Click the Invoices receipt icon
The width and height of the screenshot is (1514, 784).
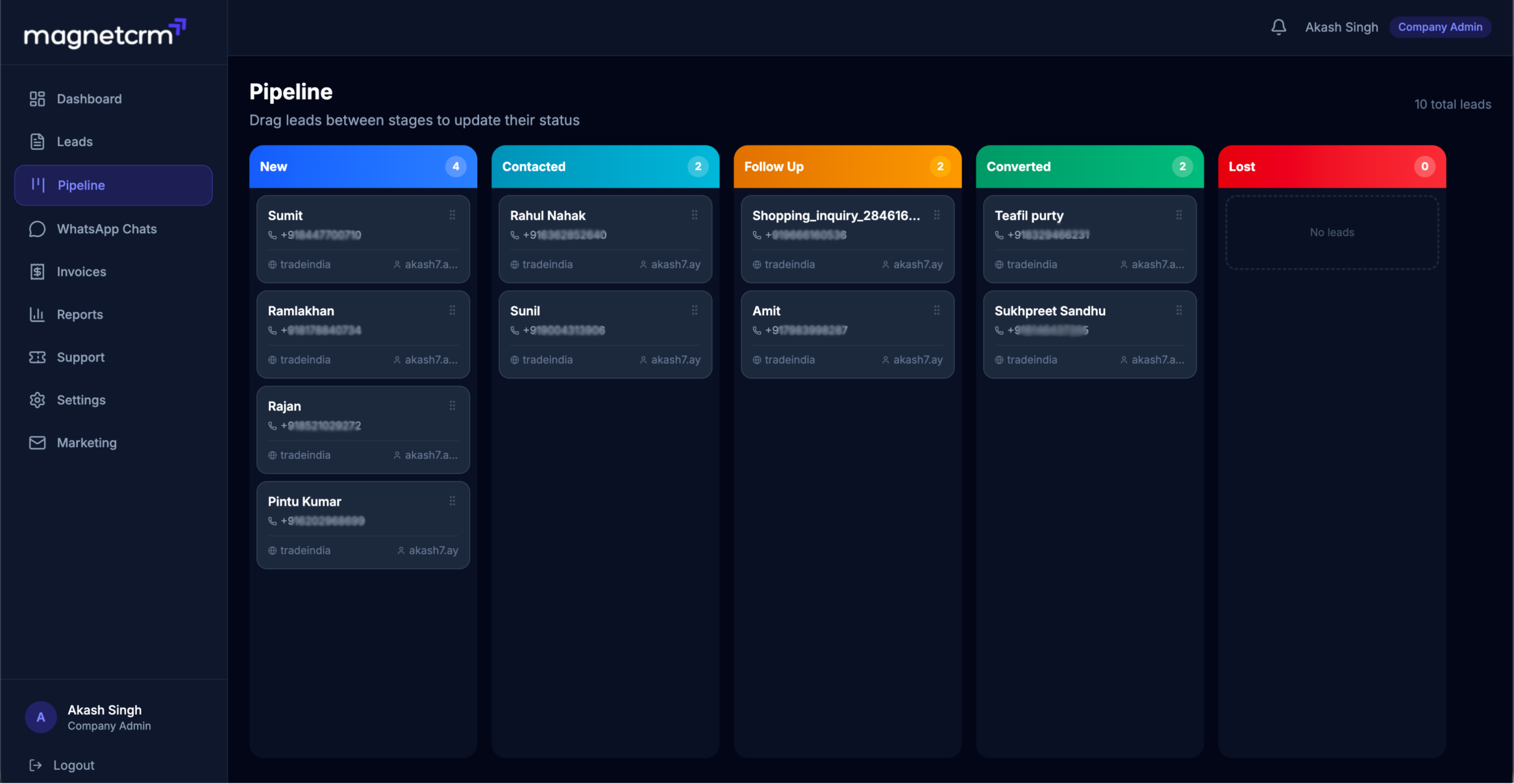point(37,272)
